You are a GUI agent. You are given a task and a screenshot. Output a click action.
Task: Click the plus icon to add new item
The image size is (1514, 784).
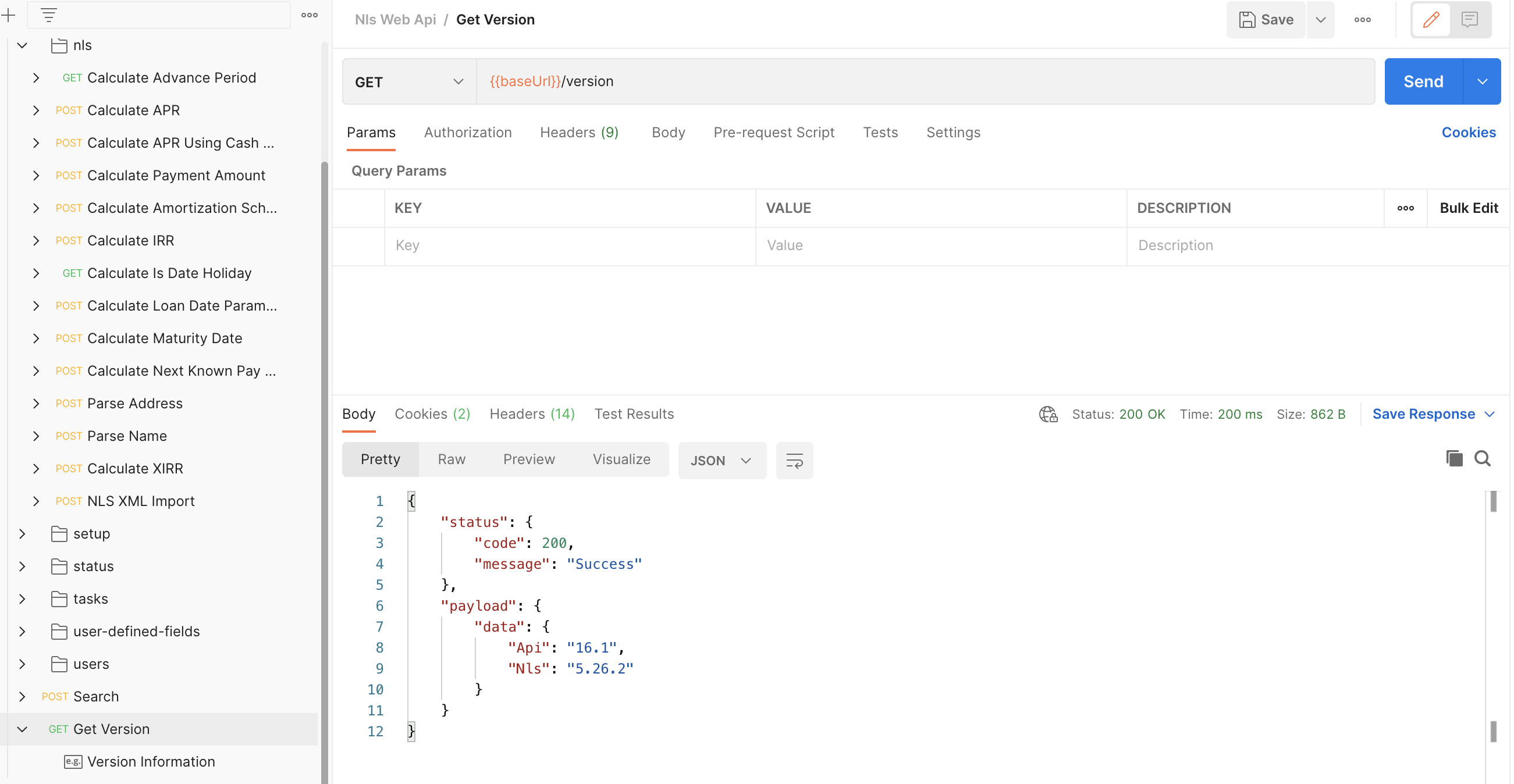(8, 15)
